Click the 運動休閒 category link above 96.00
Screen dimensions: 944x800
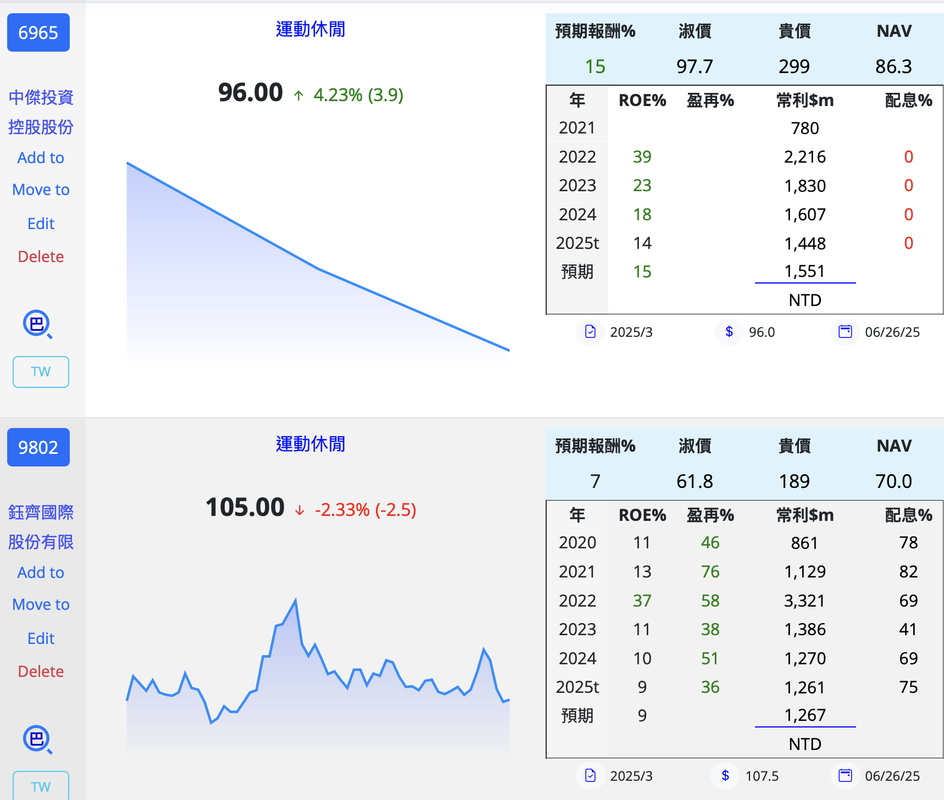310,29
